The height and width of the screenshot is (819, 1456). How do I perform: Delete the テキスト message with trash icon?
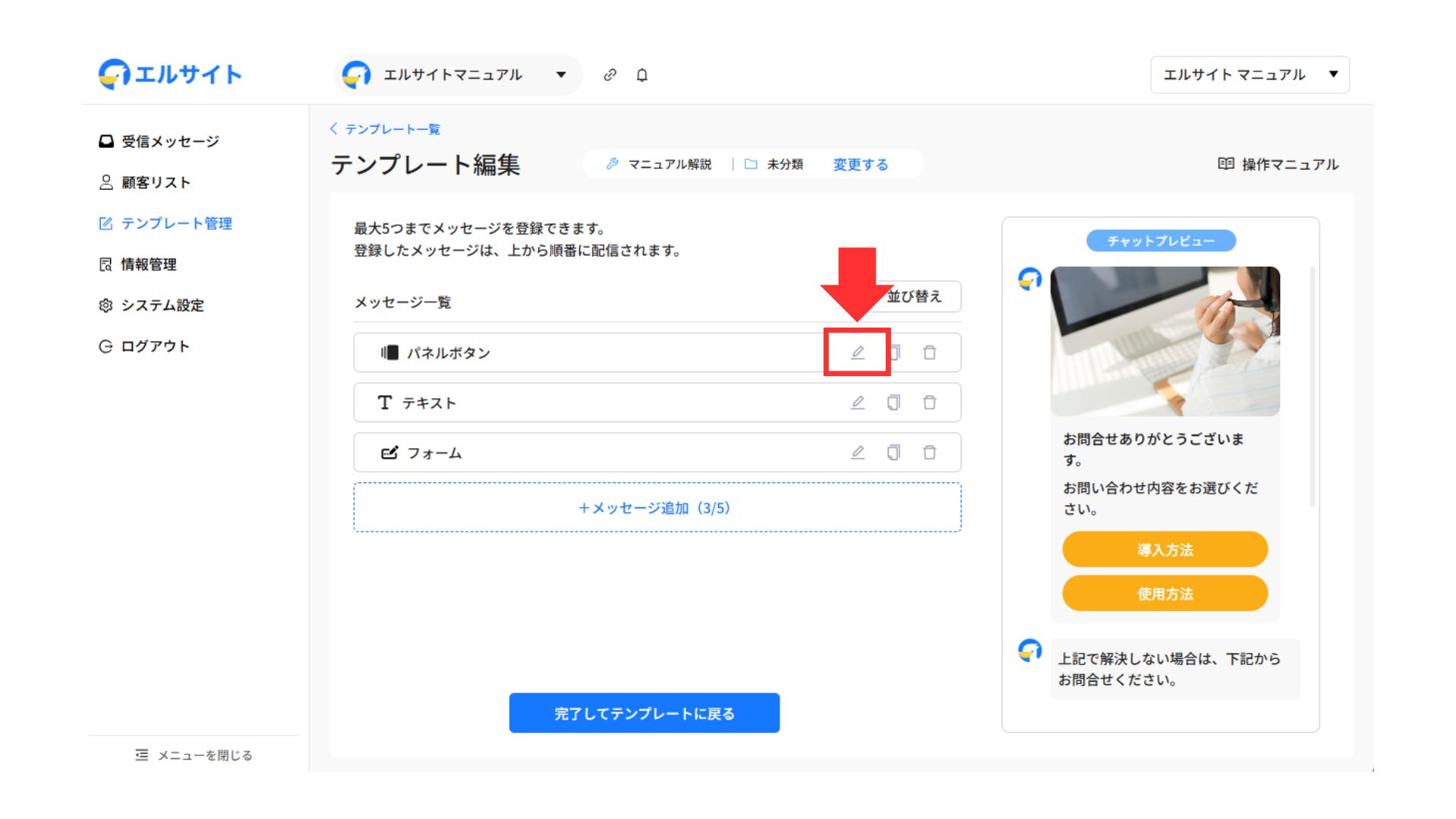click(x=930, y=403)
